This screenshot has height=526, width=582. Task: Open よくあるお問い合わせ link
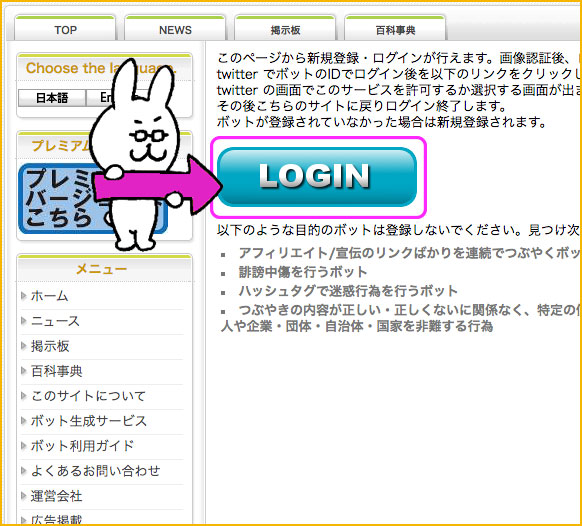click(95, 471)
